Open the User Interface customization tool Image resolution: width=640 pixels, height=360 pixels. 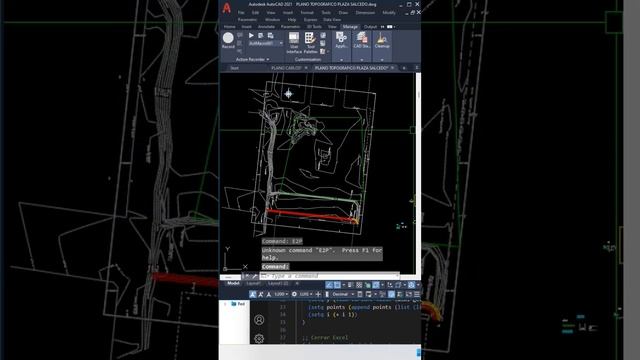point(294,43)
